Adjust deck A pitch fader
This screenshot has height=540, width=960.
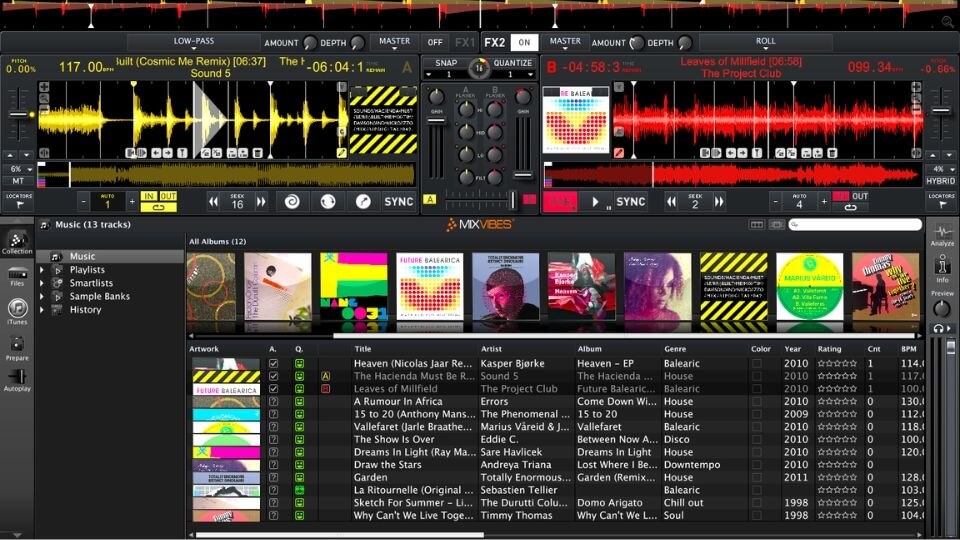[18, 114]
